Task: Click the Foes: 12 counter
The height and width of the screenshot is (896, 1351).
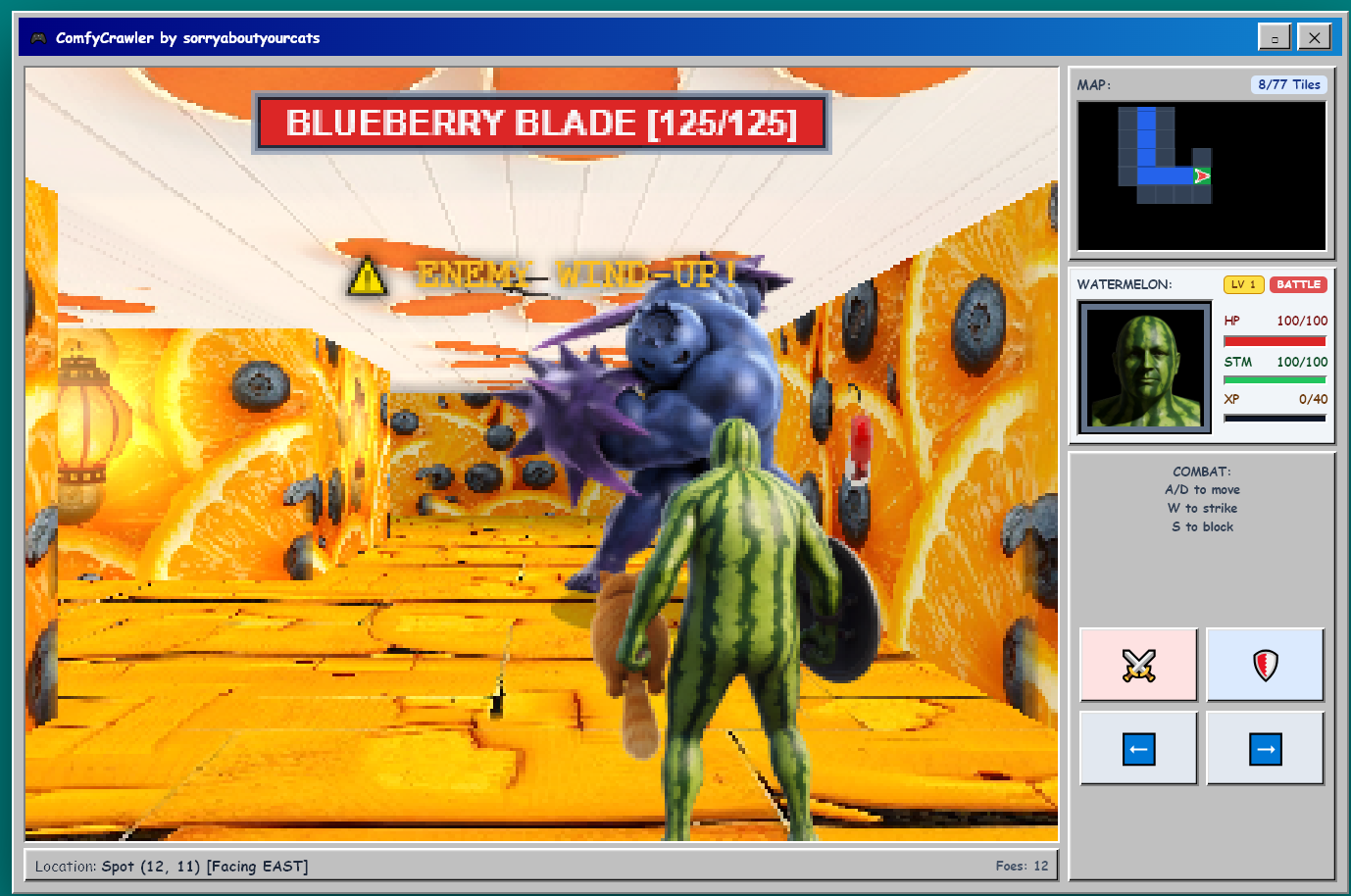Action: (x=1022, y=866)
